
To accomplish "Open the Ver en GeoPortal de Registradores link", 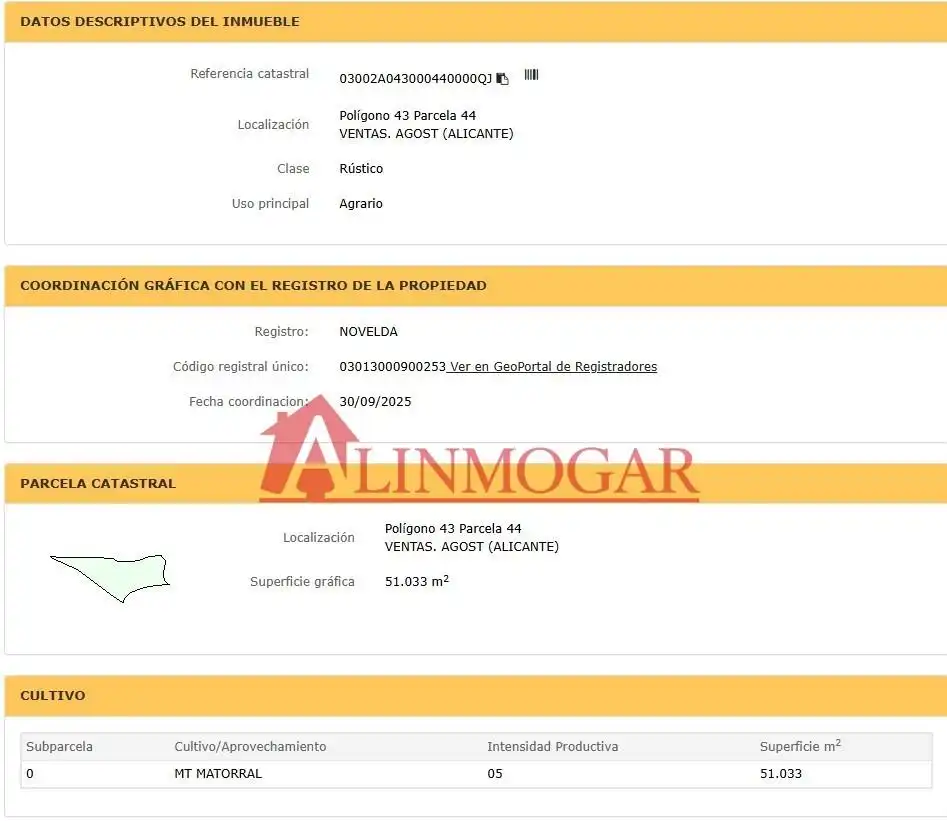I will tap(552, 367).
